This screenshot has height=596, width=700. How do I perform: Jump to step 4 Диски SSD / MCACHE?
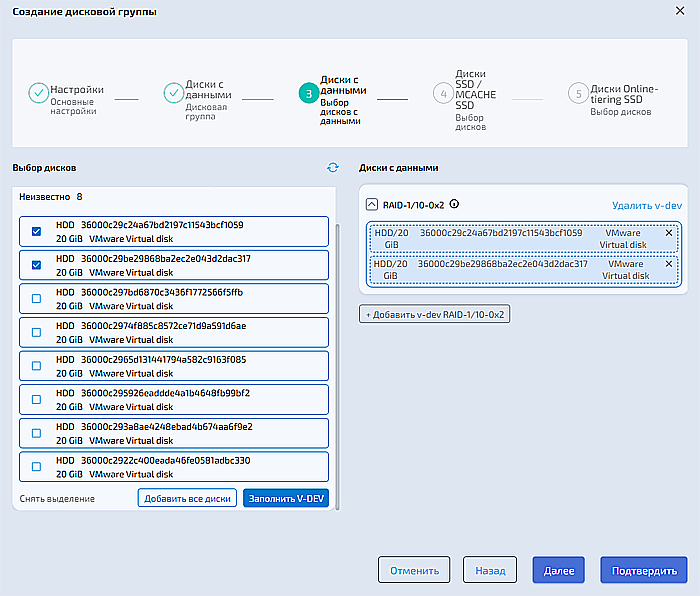443,93
